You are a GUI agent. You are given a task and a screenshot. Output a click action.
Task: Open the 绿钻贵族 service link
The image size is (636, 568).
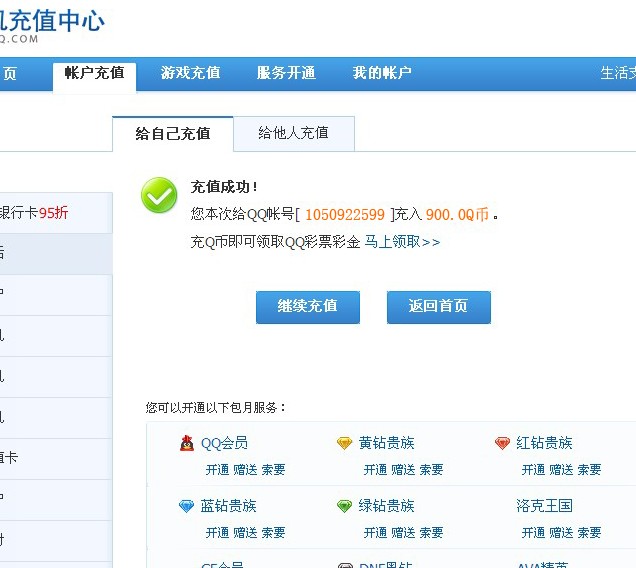pyautogui.click(x=386, y=506)
